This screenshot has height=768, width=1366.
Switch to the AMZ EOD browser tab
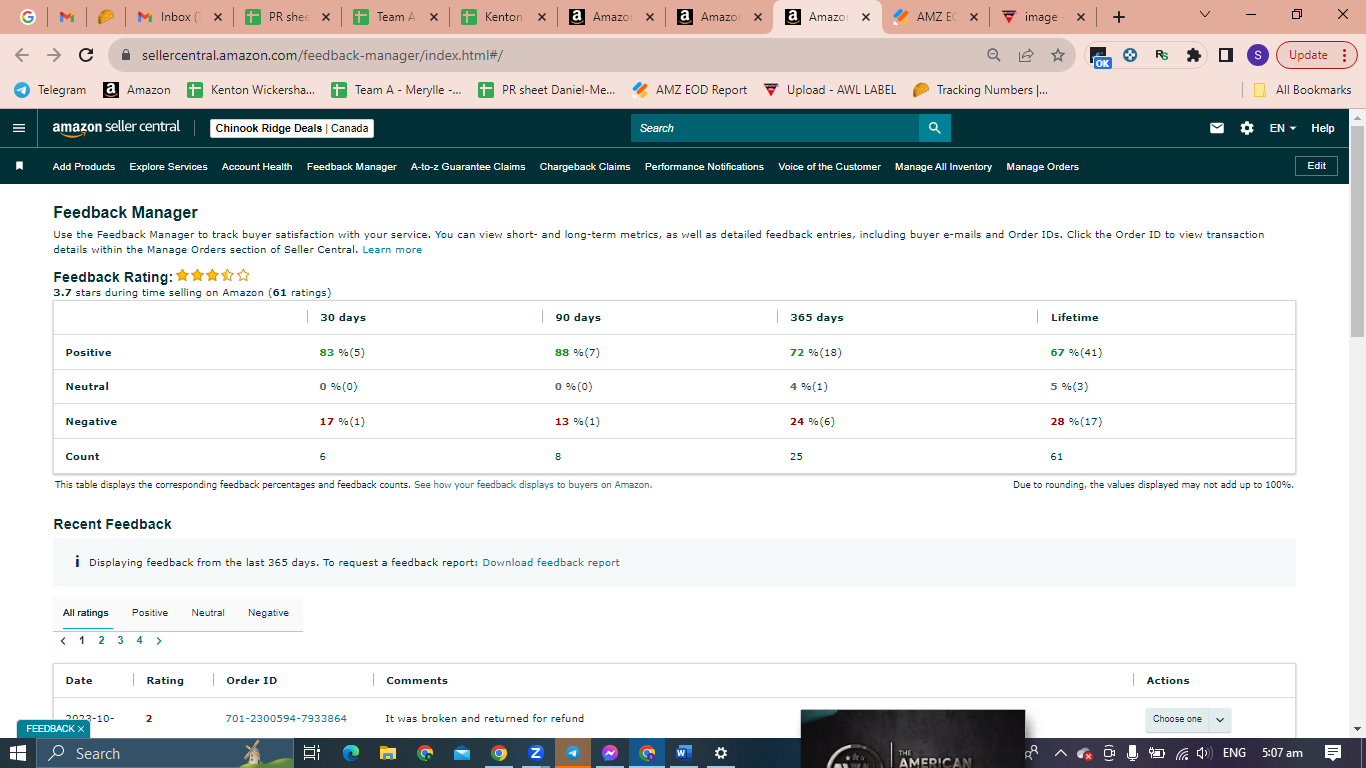tap(934, 17)
